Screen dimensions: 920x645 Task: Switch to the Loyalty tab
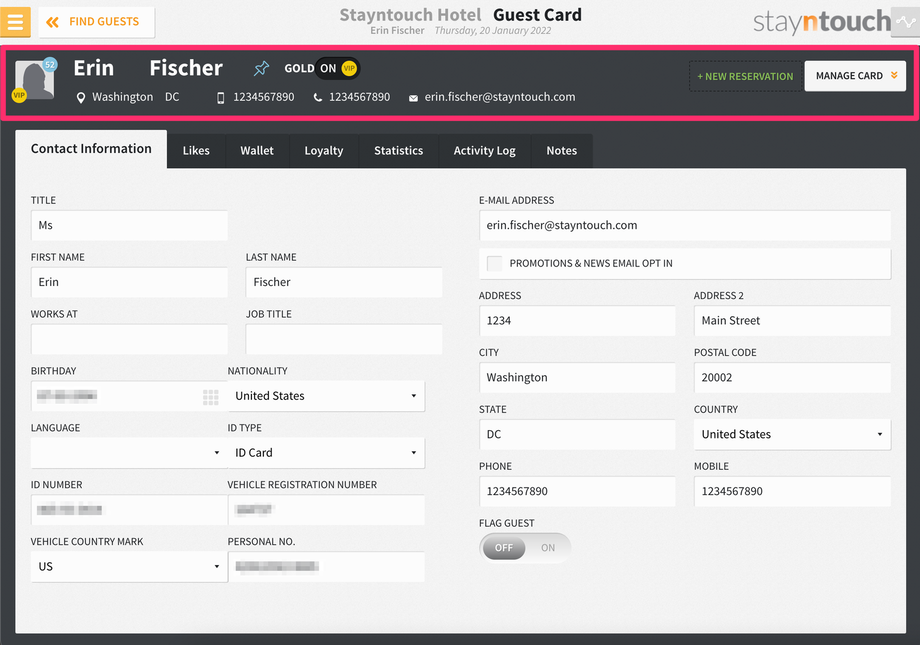click(324, 151)
